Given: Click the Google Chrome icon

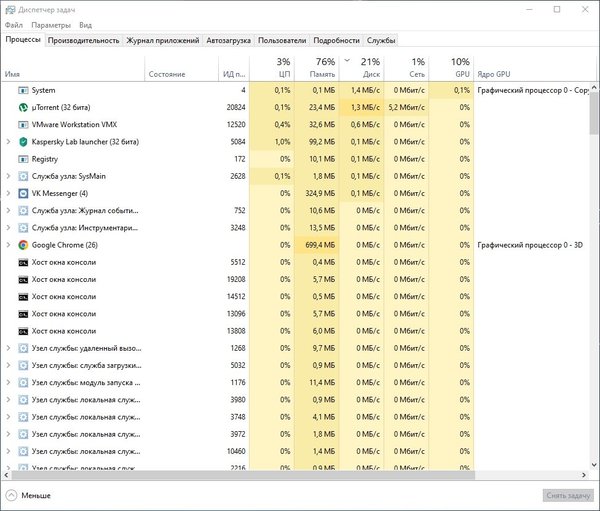Looking at the screenshot, I should pos(23,245).
